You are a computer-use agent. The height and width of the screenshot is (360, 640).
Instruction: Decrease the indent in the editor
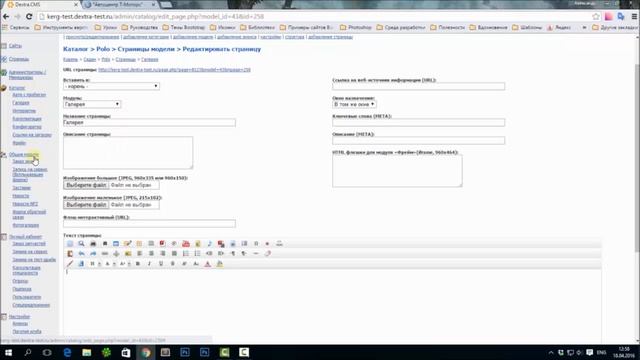[x=209, y=253]
